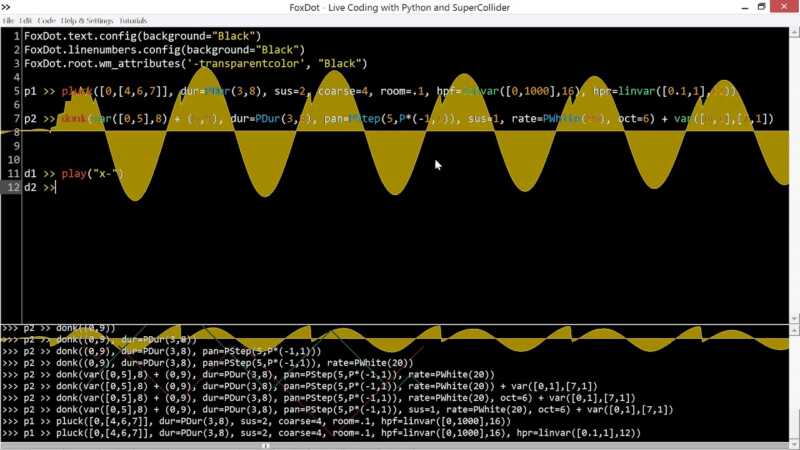The height and width of the screenshot is (450, 800).
Task: Open the File menu
Action: tap(8, 20)
